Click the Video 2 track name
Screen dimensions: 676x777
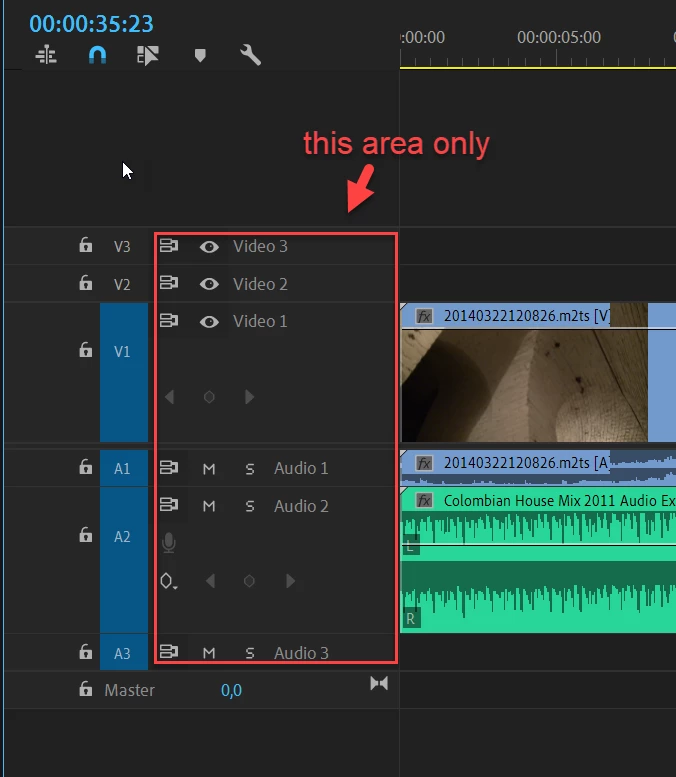(x=260, y=284)
